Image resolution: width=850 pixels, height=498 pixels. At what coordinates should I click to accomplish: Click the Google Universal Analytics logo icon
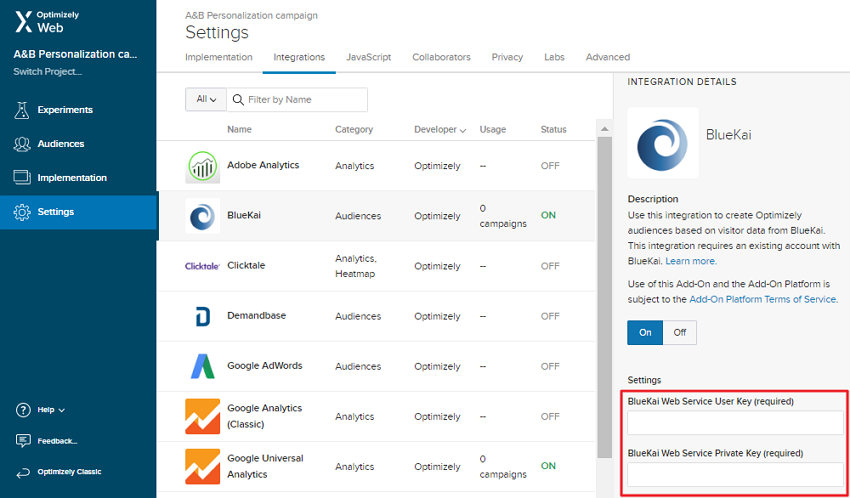point(202,467)
